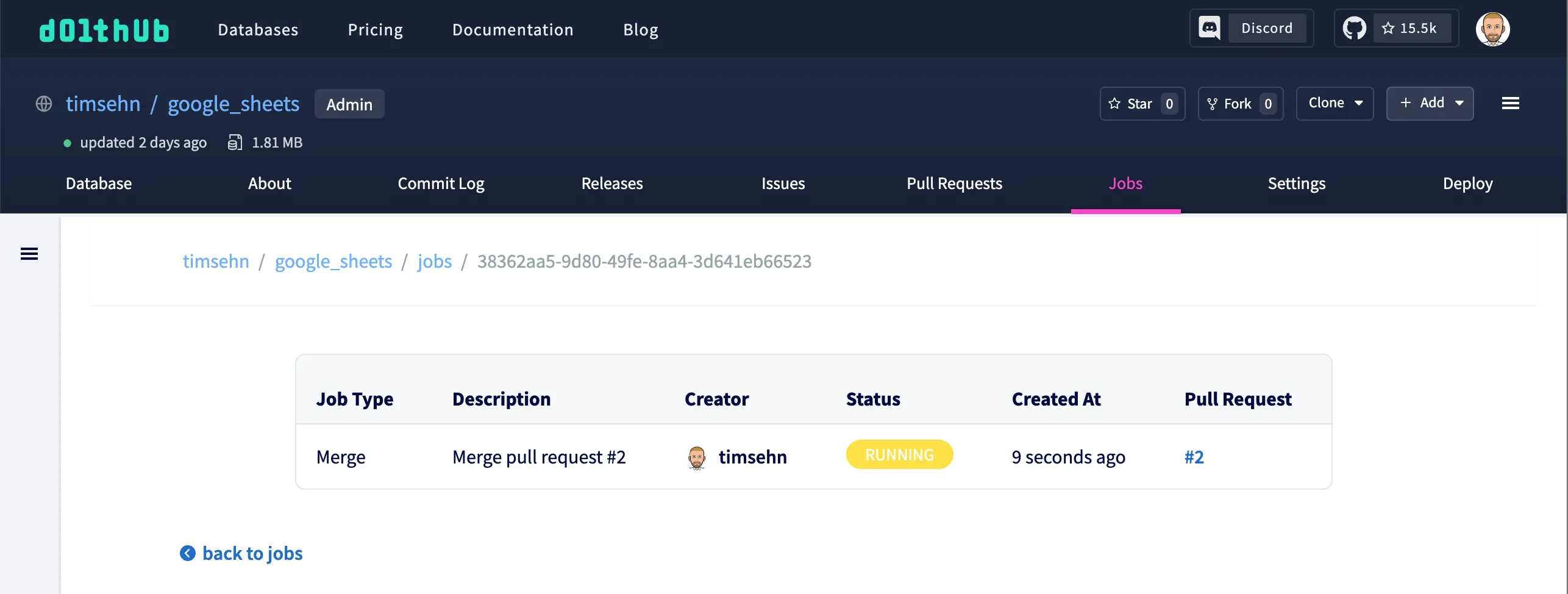Click the back to jobs link
1568x594 pixels.
[252, 553]
